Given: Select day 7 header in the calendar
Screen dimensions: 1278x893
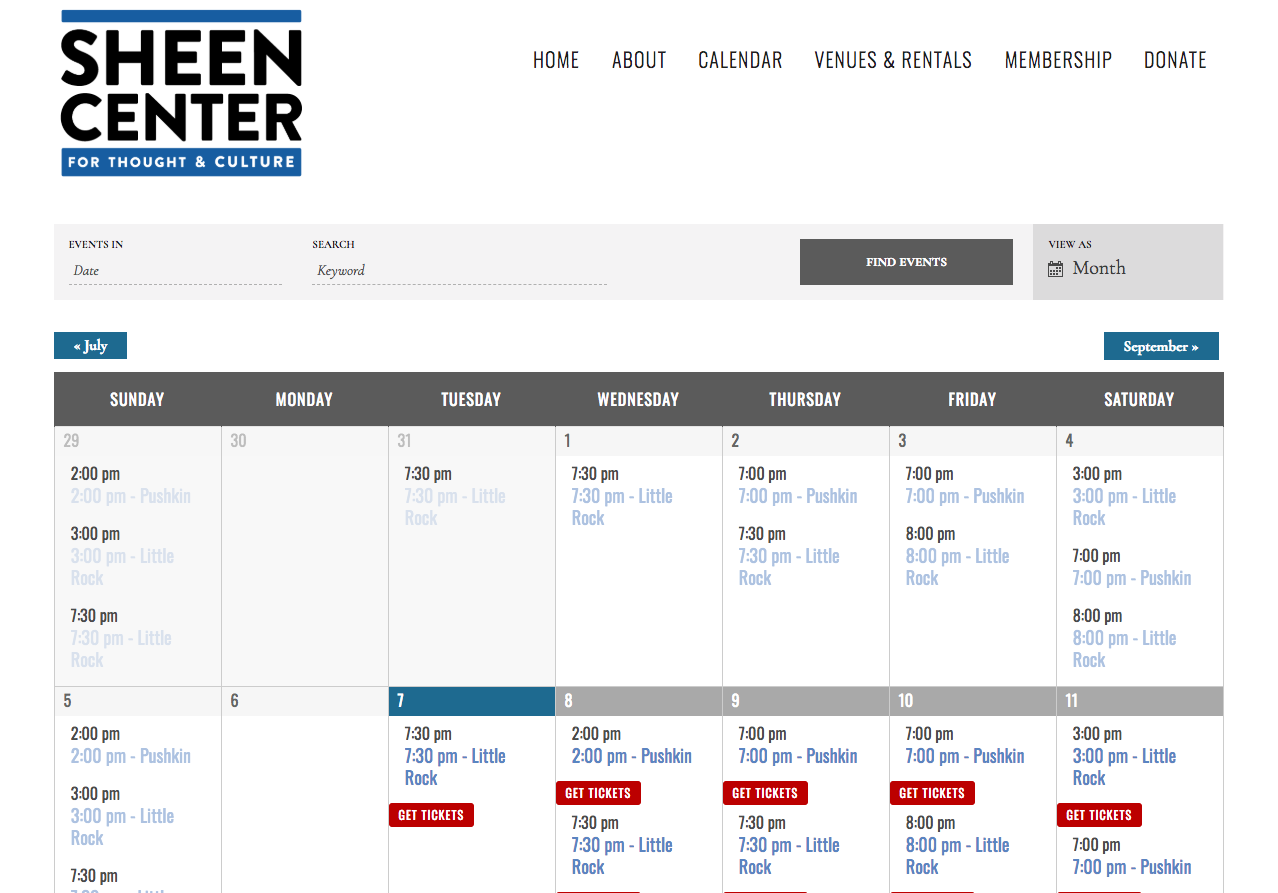Looking at the screenshot, I should pos(471,701).
